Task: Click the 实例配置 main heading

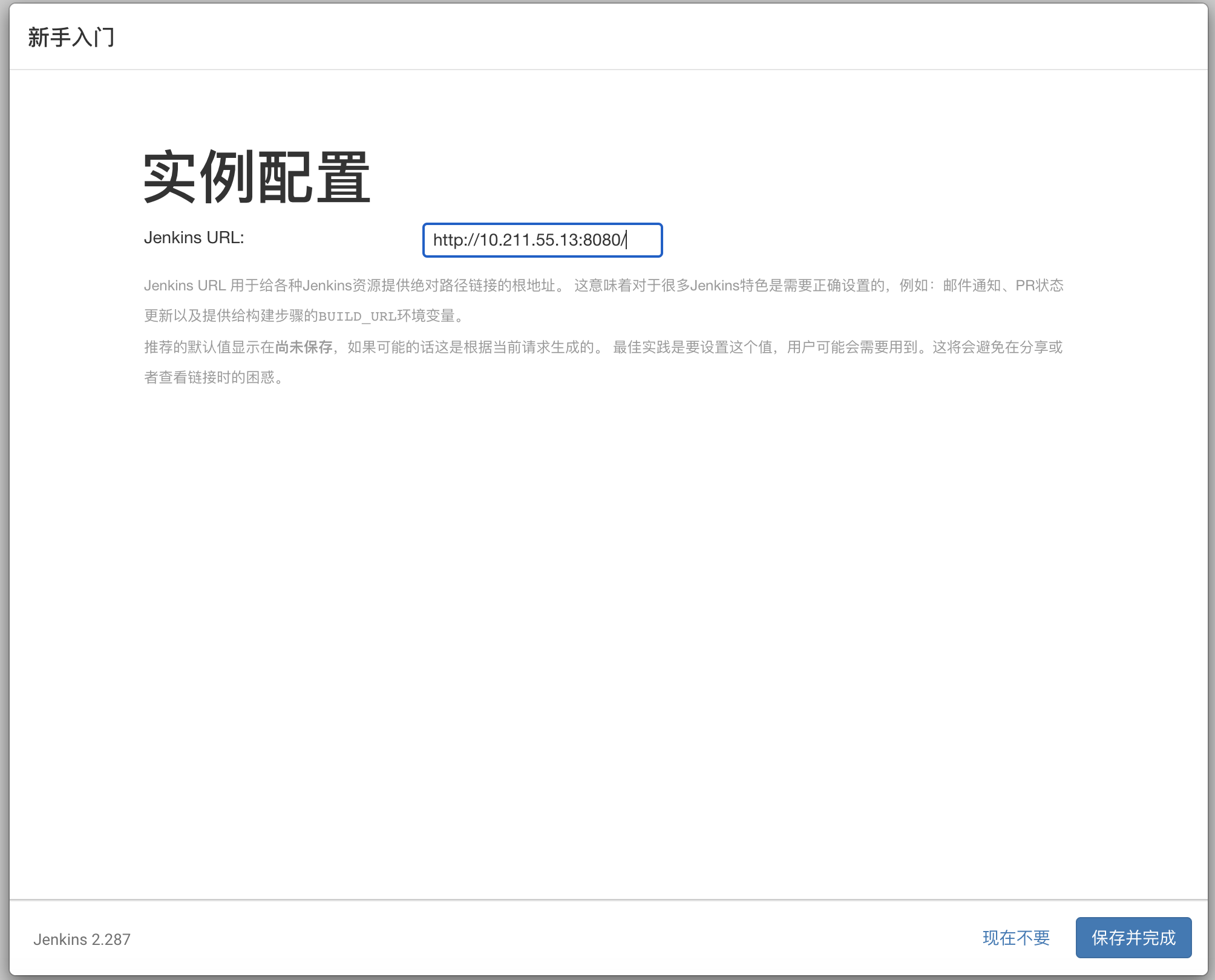Action: coord(257,177)
